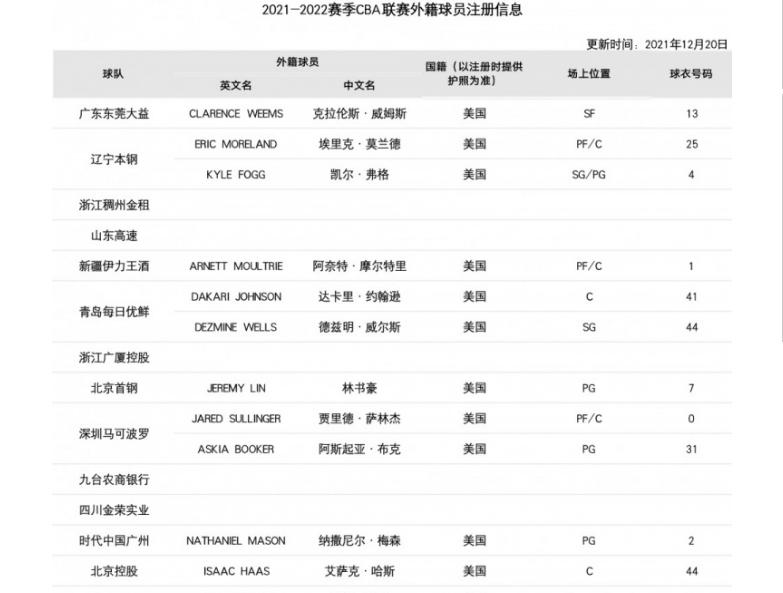Select team cell 辽宁本钢

[x=114, y=159]
